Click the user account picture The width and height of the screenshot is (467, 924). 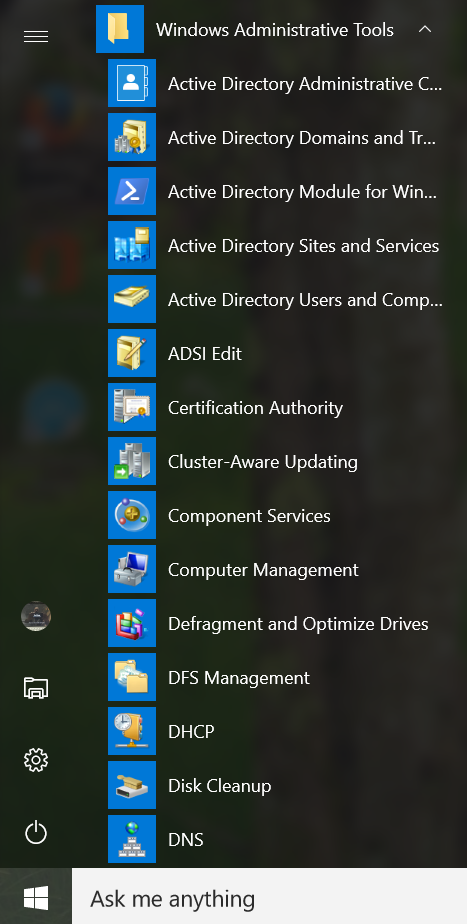point(36,616)
